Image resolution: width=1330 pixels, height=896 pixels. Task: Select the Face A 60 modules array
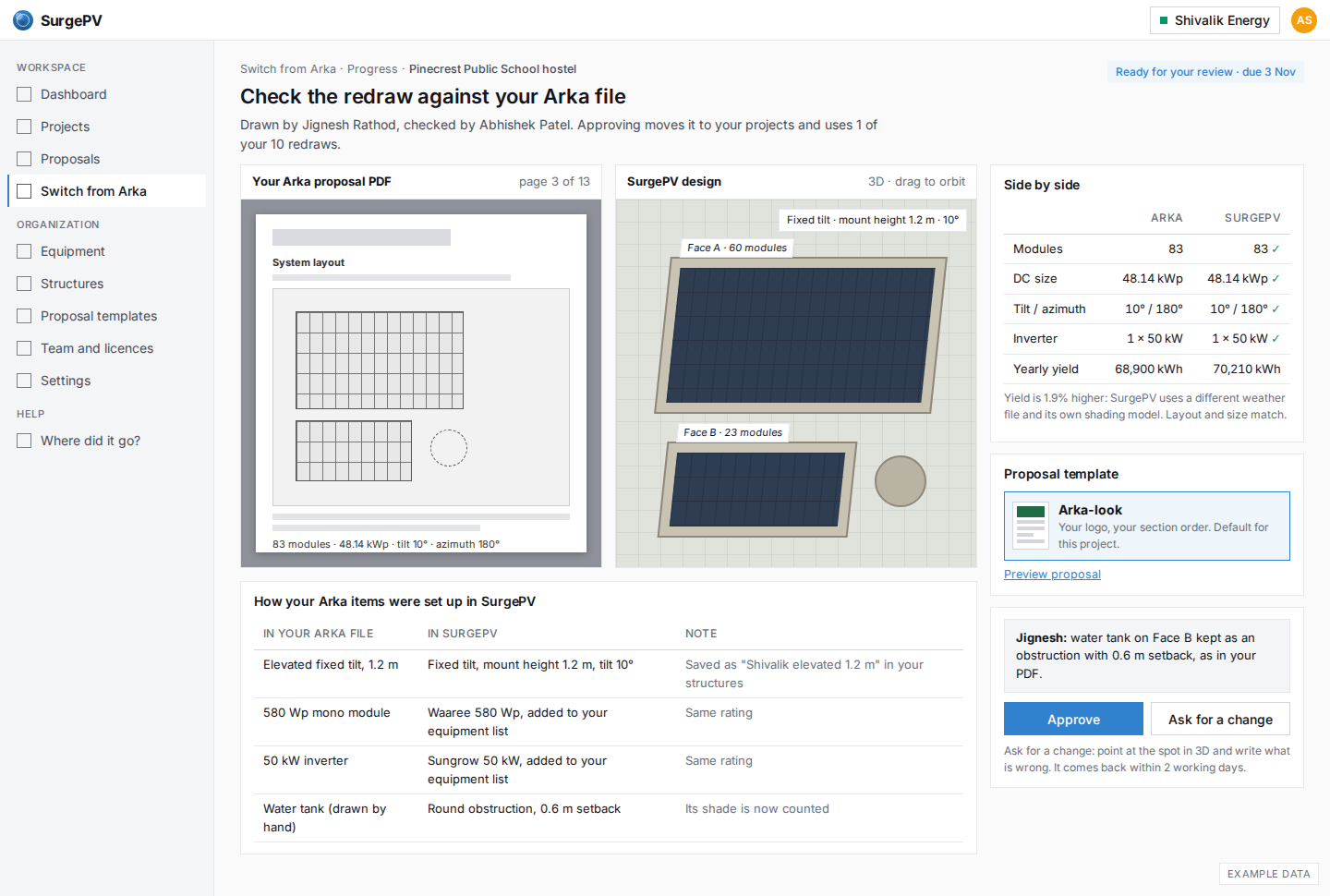[x=801, y=334]
